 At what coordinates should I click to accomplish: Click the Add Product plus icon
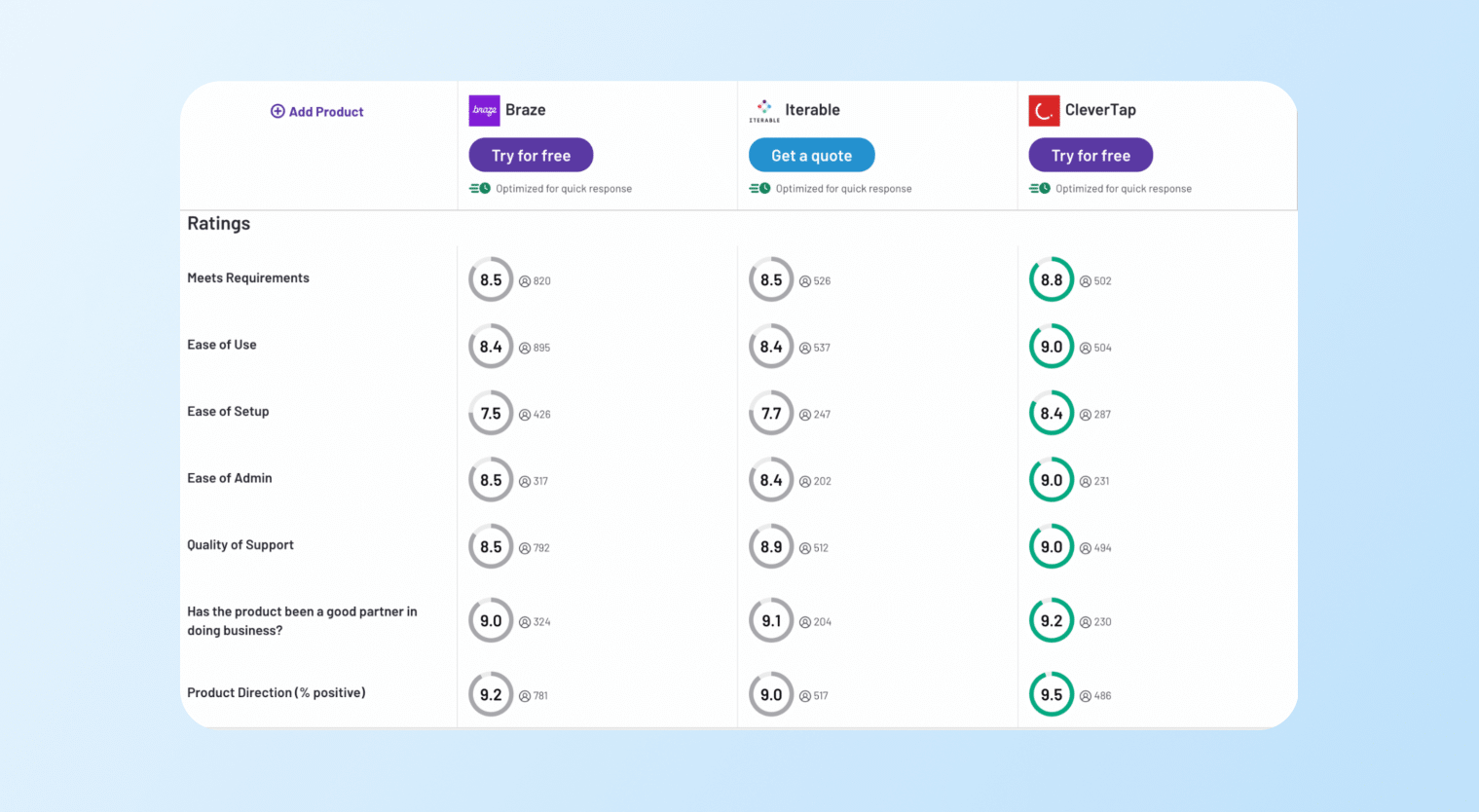tap(277, 111)
